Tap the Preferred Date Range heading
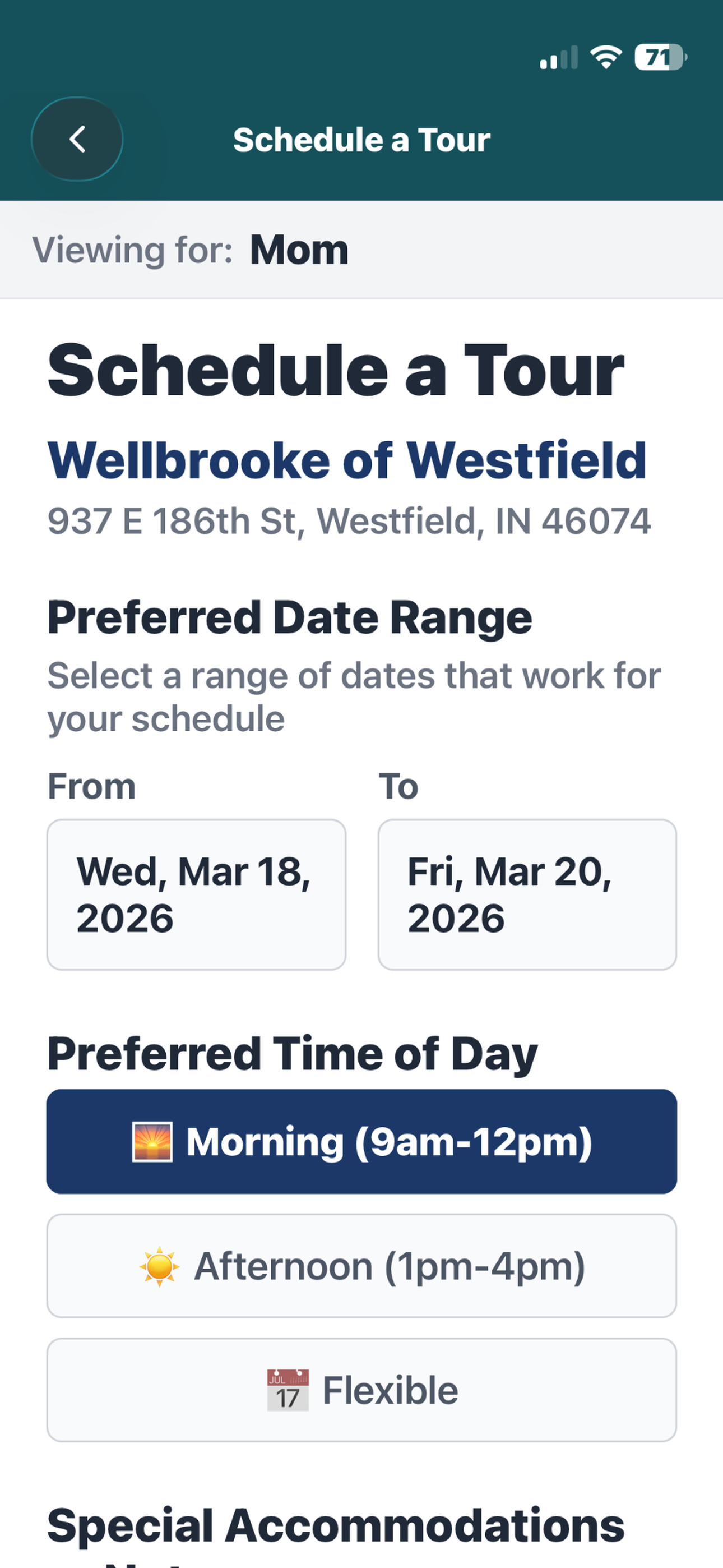The height and width of the screenshot is (1568, 723). (290, 618)
